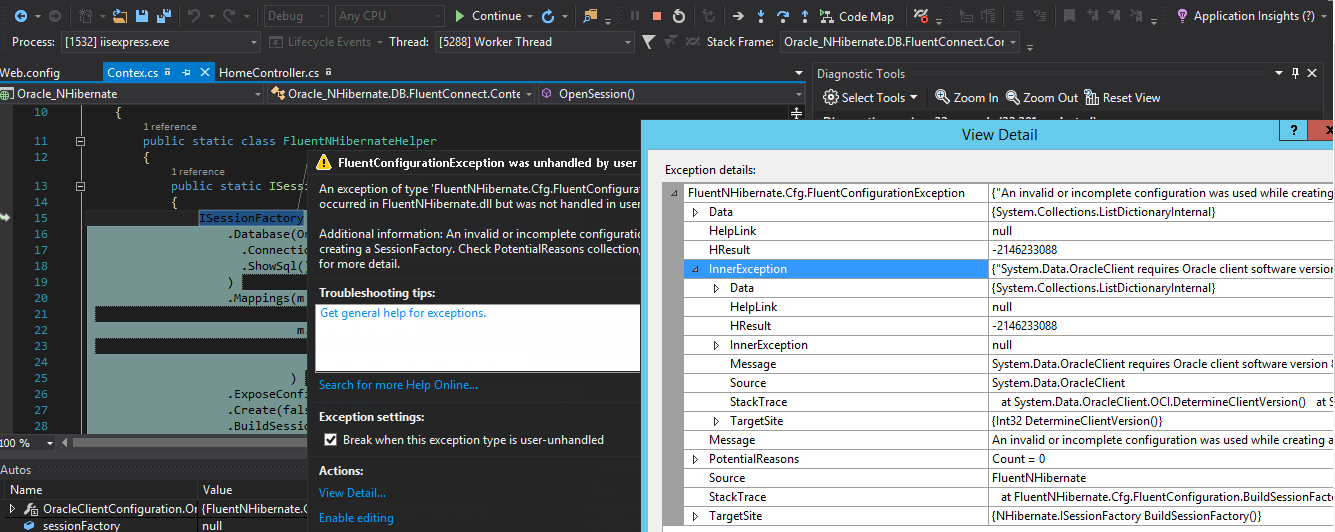Image resolution: width=1335 pixels, height=532 pixels.
Task: Click 'Get general help for exceptions' link
Action: (403, 313)
